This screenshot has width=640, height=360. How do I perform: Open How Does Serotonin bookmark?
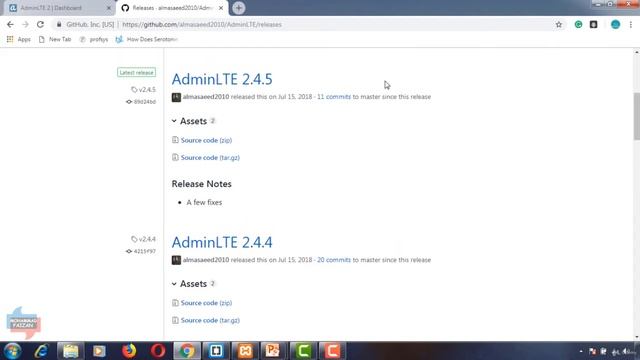[147, 39]
